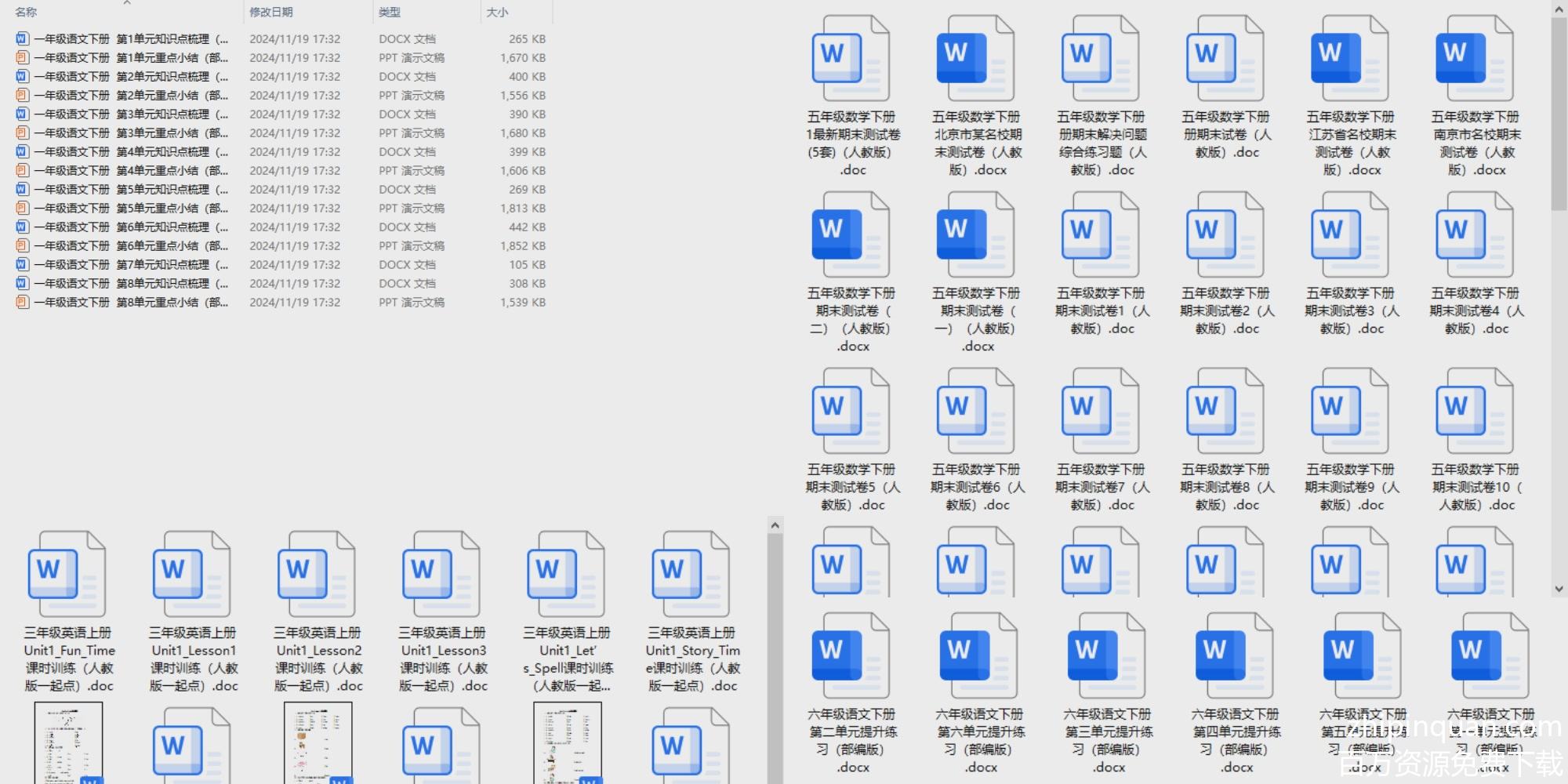The image size is (1568, 784).
Task: Click the 类型 column header
Action: point(390,13)
